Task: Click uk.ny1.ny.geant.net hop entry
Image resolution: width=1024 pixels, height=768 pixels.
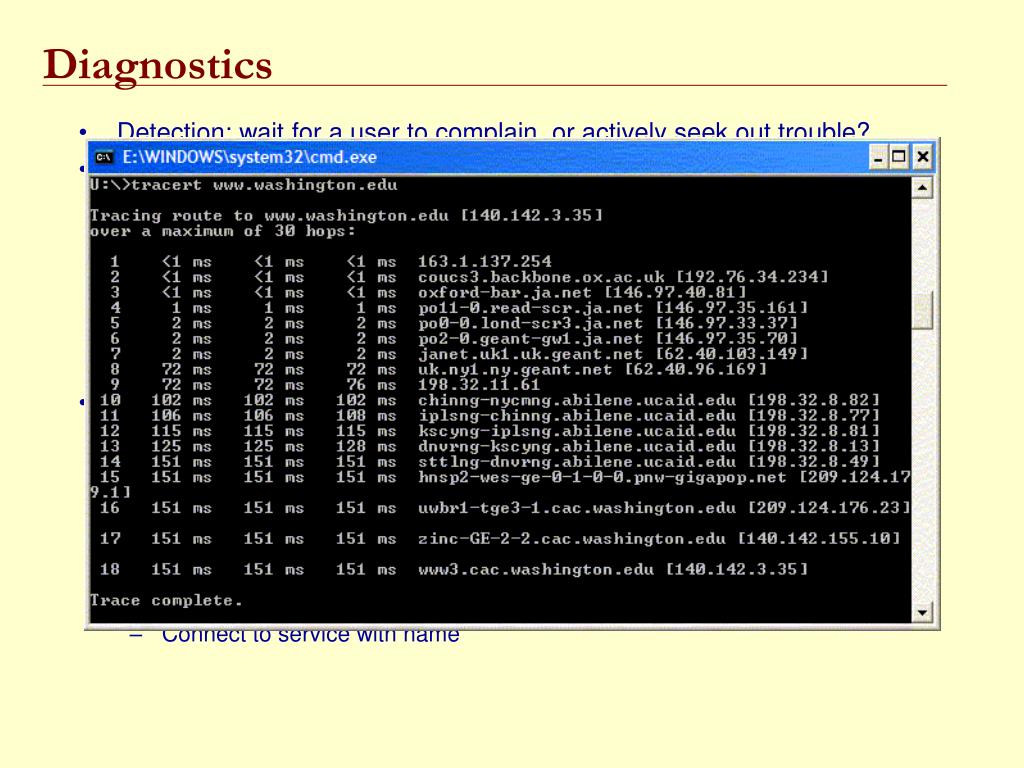Action: tap(592, 370)
